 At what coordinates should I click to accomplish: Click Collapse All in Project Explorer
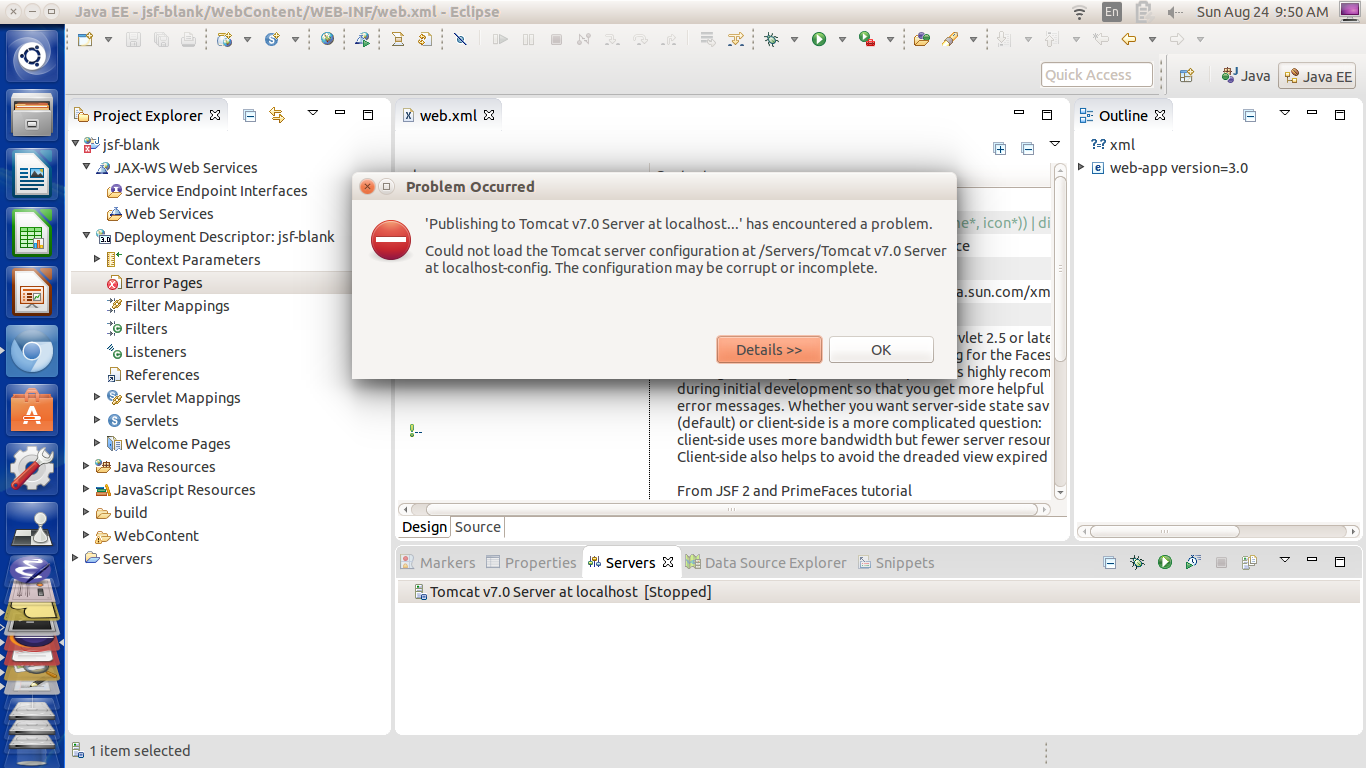250,115
